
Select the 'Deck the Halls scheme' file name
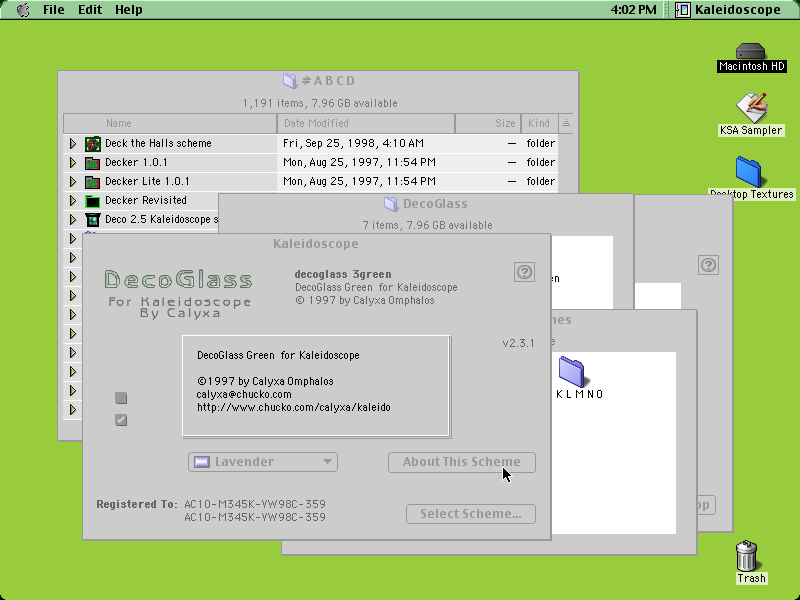158,143
